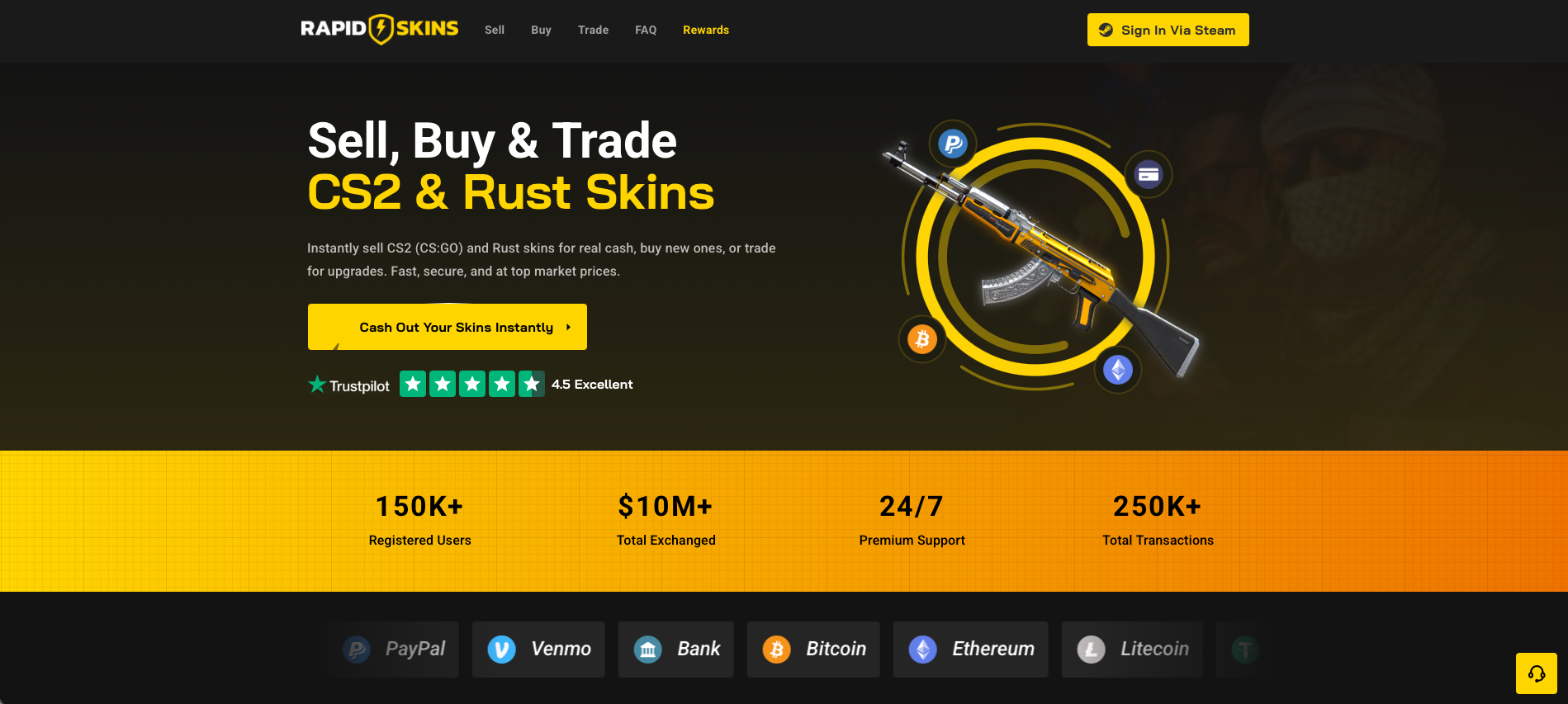Screen dimensions: 1568x704
Task: Select the Ethereum payment tile
Action: 971,650
